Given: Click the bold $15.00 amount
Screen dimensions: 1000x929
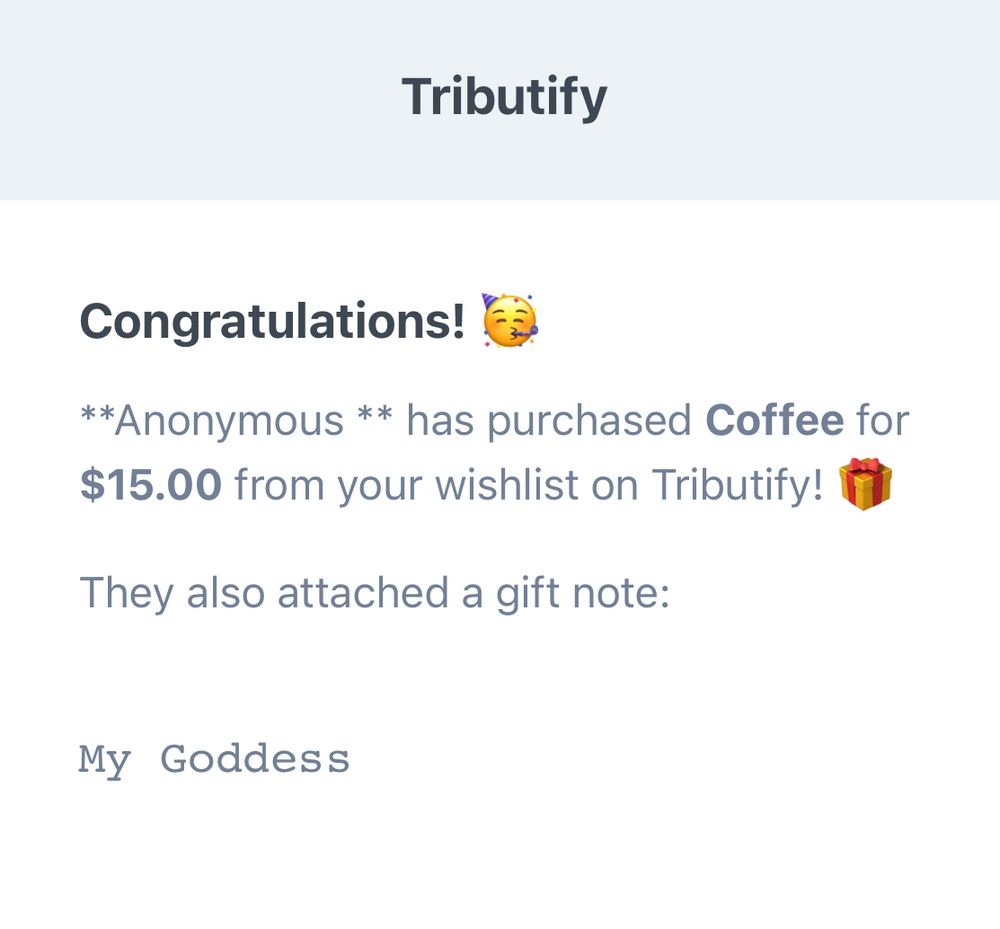Looking at the screenshot, I should 151,485.
